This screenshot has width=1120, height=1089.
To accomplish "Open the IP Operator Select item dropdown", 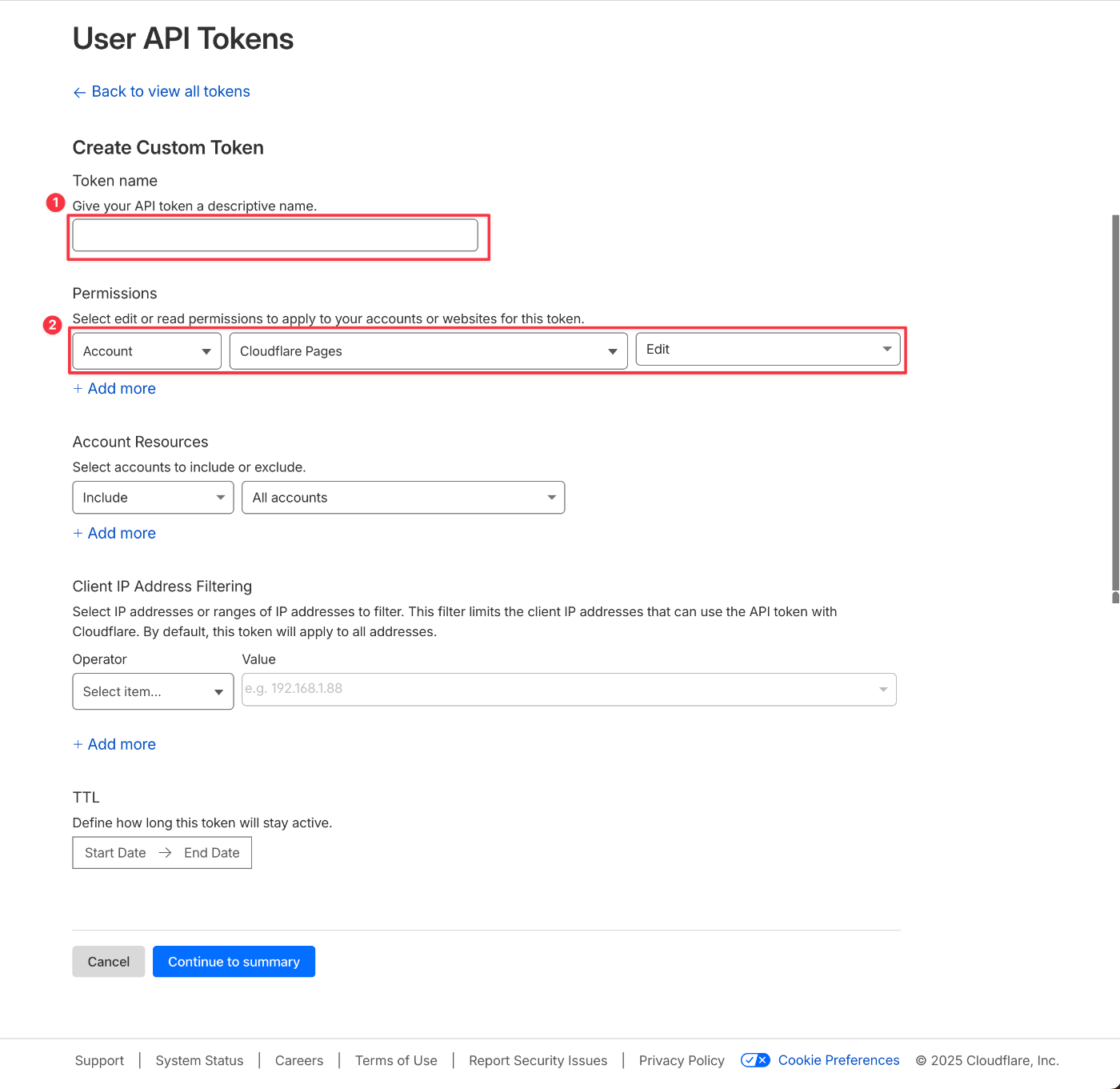I will coord(153,691).
